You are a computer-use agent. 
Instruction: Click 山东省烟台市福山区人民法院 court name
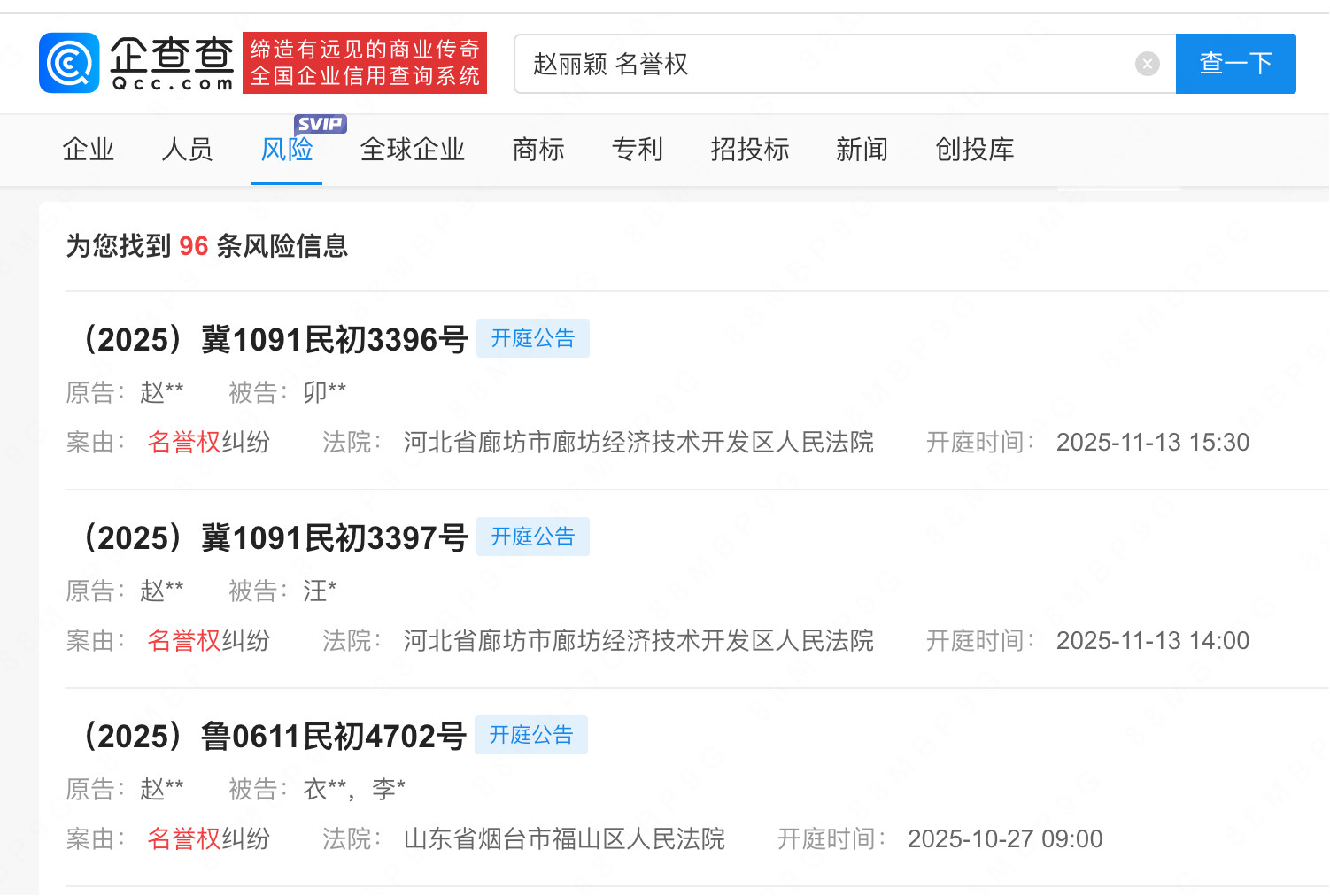point(564,838)
